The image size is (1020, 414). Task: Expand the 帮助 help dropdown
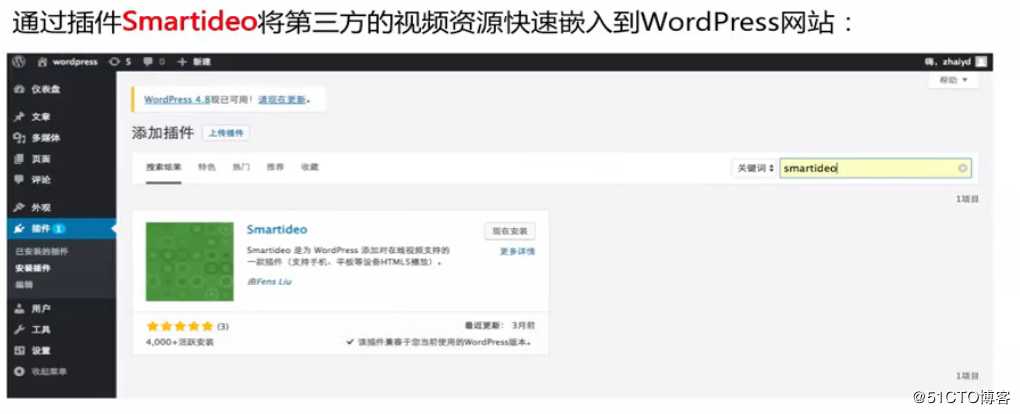(953, 80)
